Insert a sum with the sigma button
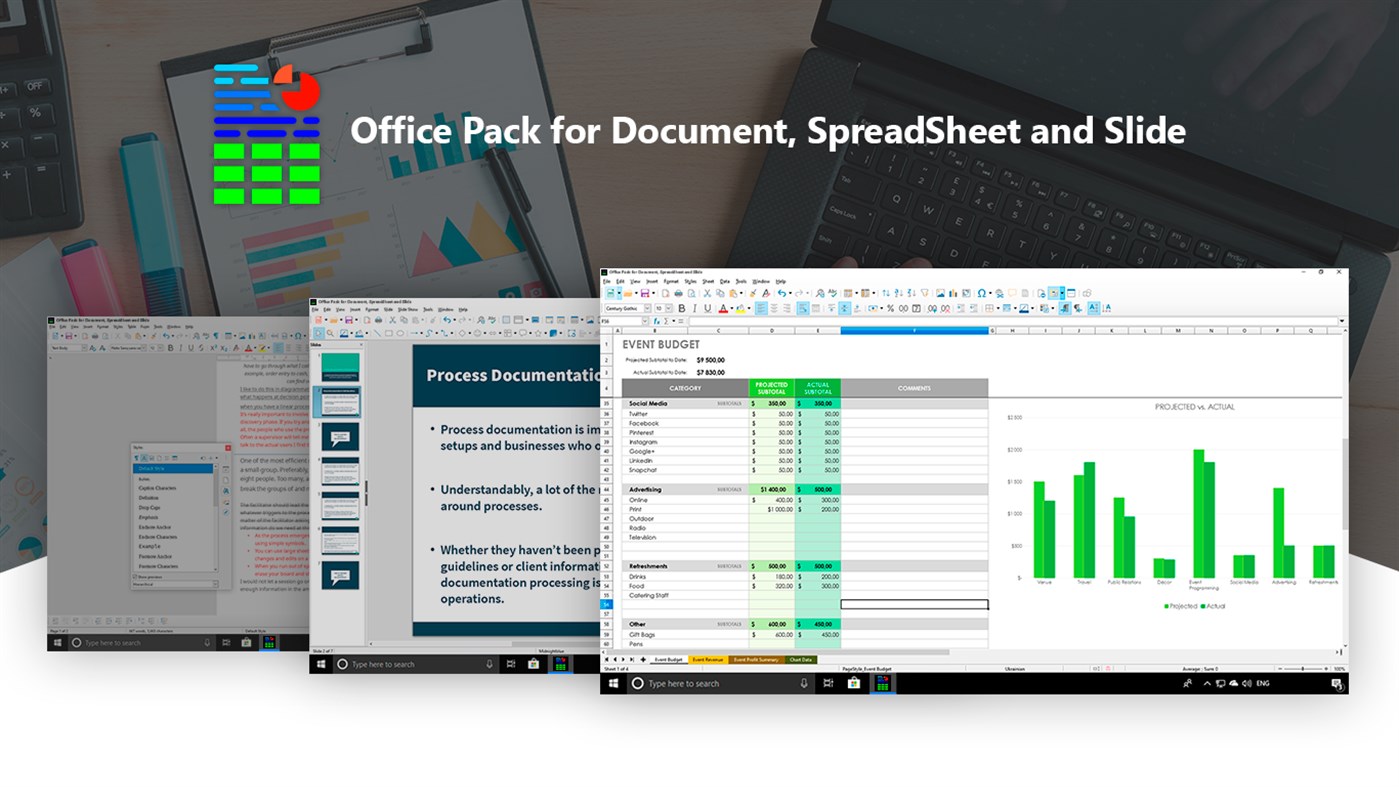Screen dimensions: 1399x787 click(x=666, y=321)
